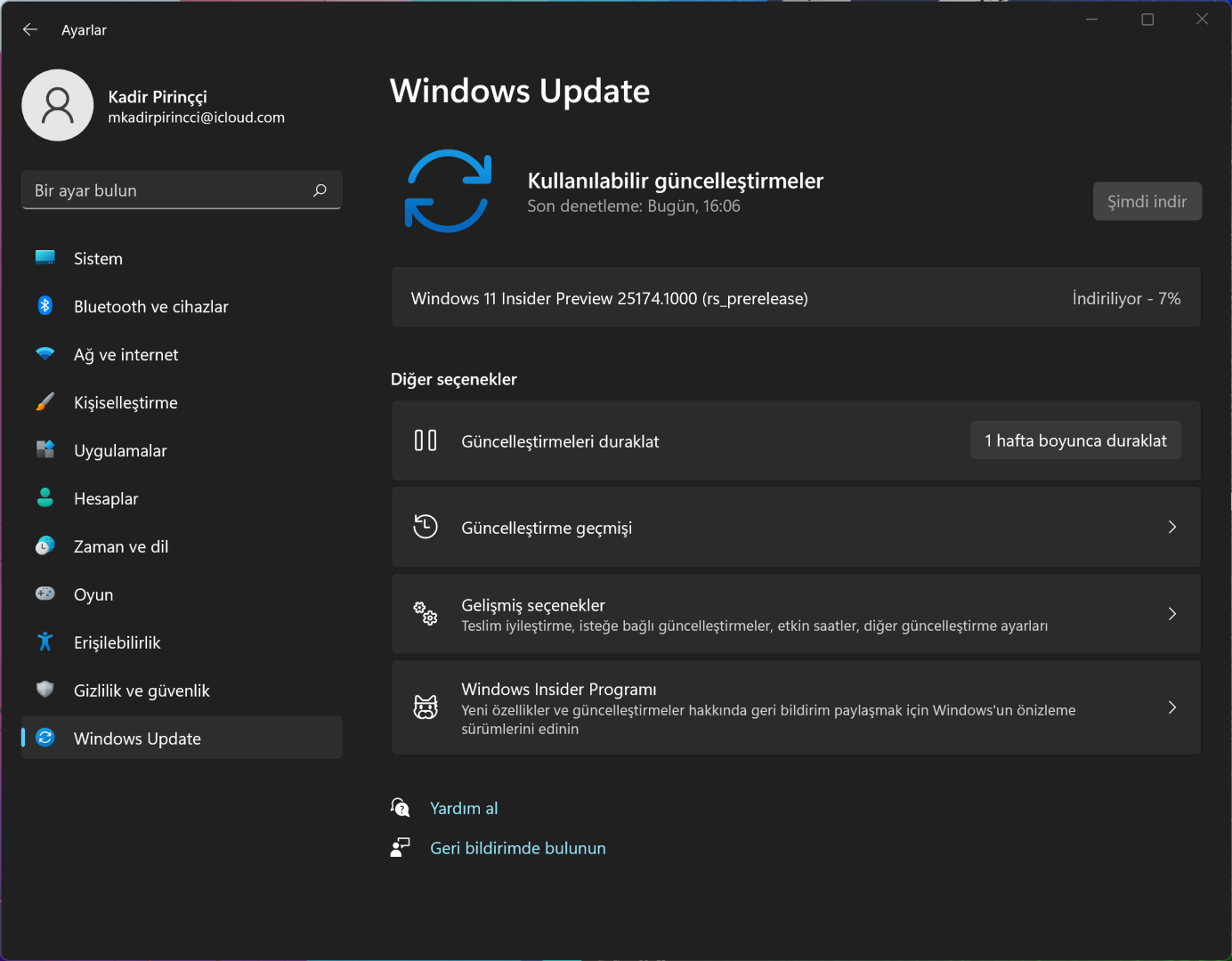
Task: Click the search magnifier icon
Action: 320,190
